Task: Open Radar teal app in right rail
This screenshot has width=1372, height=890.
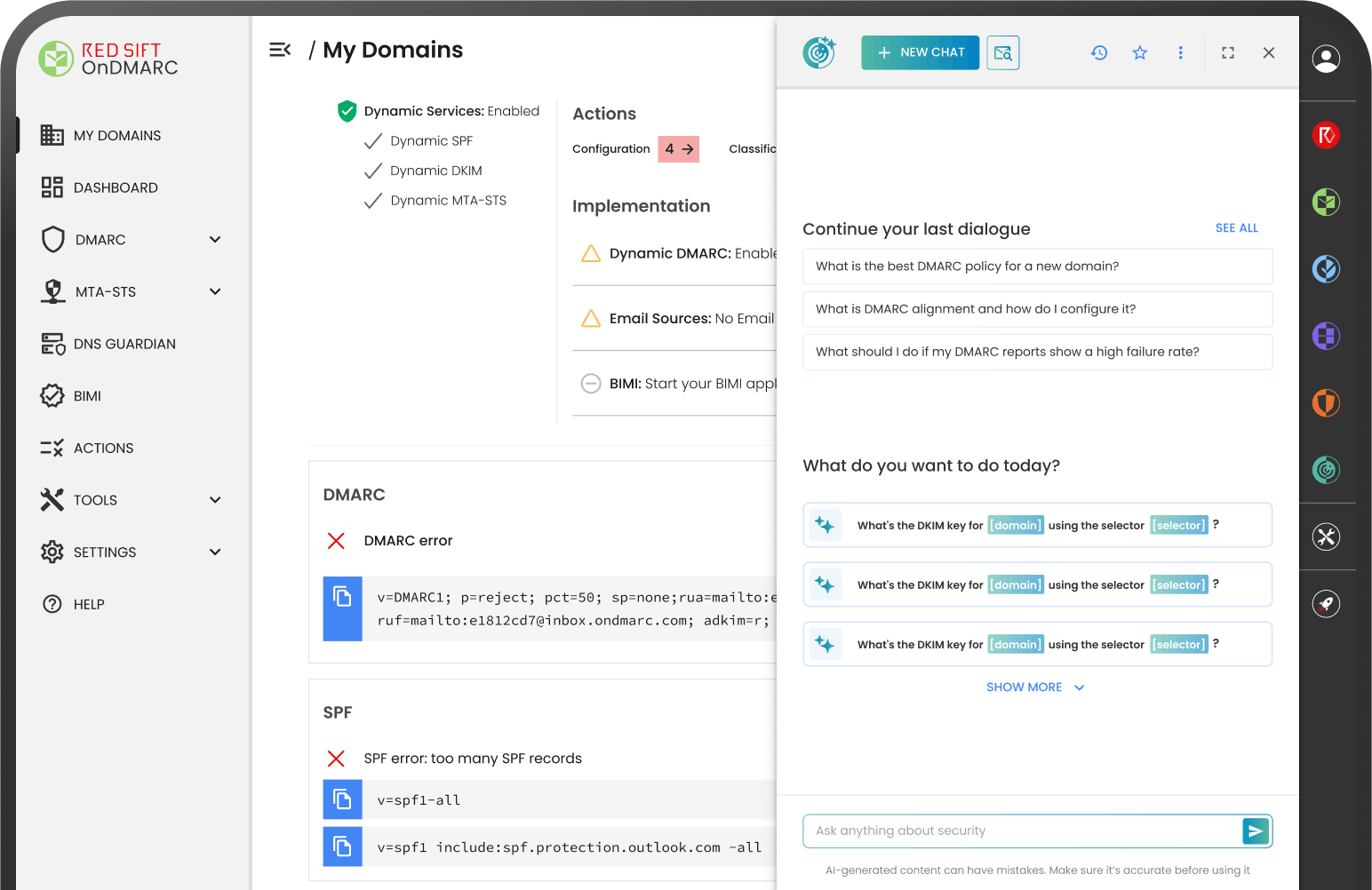Action: pos(1327,470)
